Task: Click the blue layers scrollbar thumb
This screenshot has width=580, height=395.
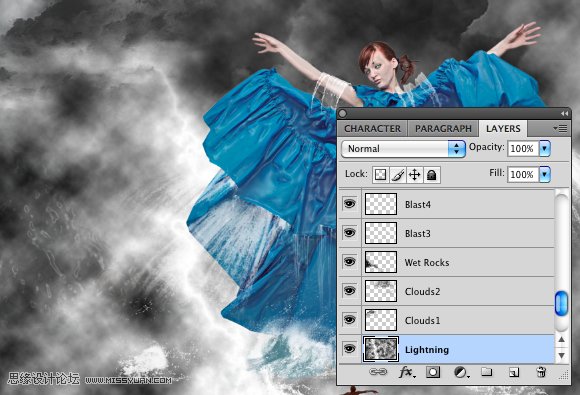Action: 561,304
